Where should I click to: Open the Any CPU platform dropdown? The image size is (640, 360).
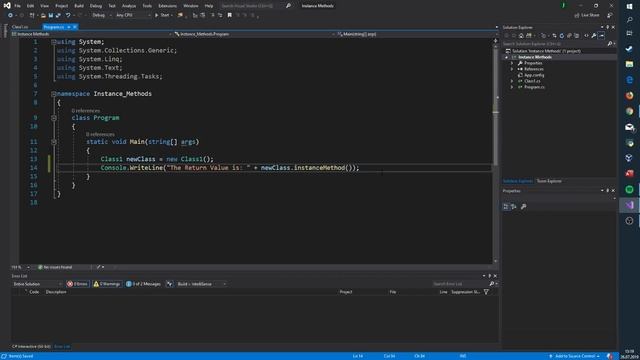(133, 15)
